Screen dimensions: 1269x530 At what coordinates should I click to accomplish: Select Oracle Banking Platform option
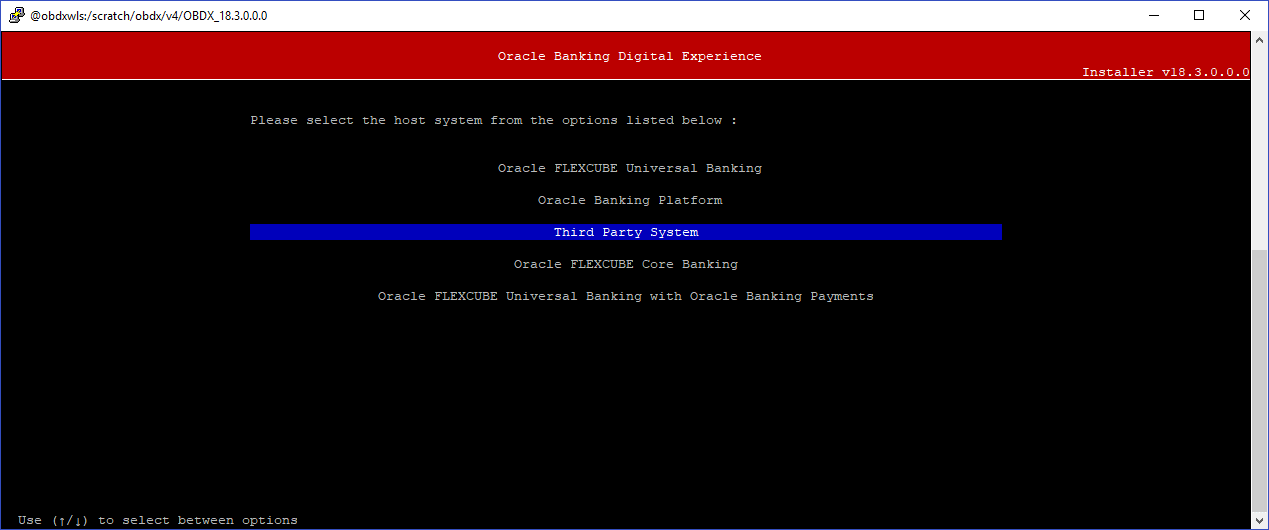pos(630,200)
